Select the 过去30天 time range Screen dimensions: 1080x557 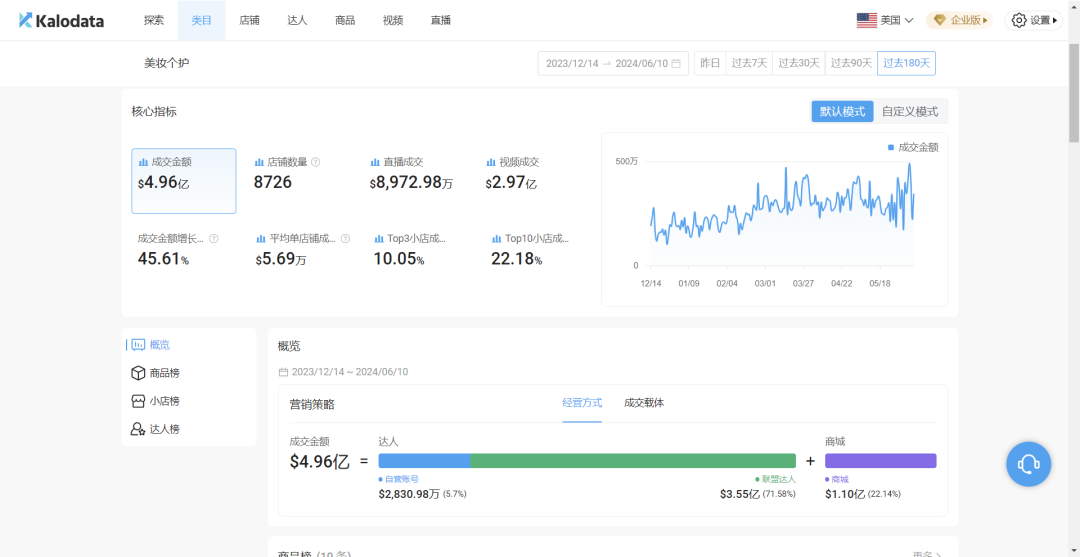pyautogui.click(x=799, y=63)
